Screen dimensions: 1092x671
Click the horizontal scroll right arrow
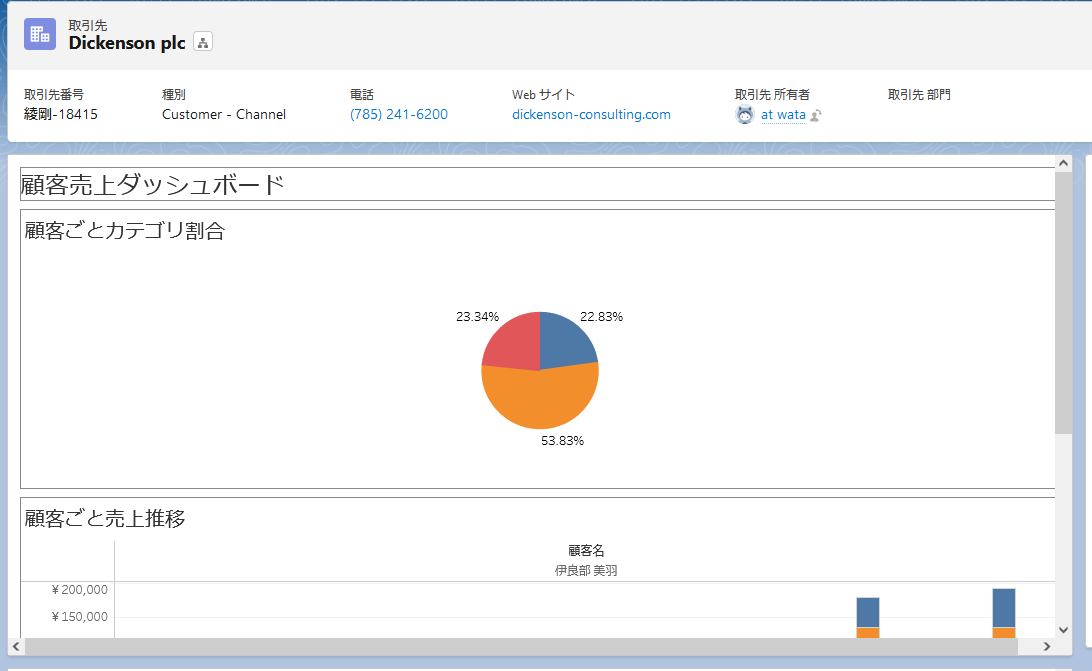[x=1046, y=647]
